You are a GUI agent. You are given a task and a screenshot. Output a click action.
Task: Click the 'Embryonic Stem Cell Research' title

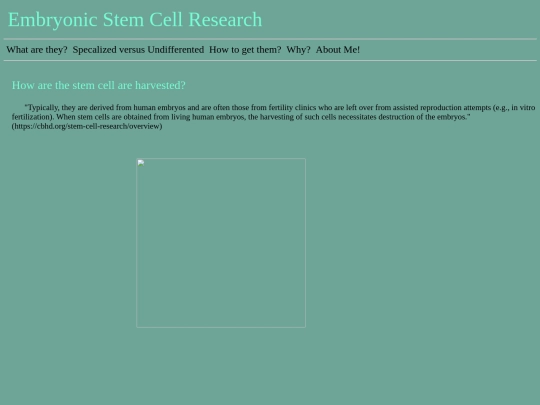tap(135, 20)
